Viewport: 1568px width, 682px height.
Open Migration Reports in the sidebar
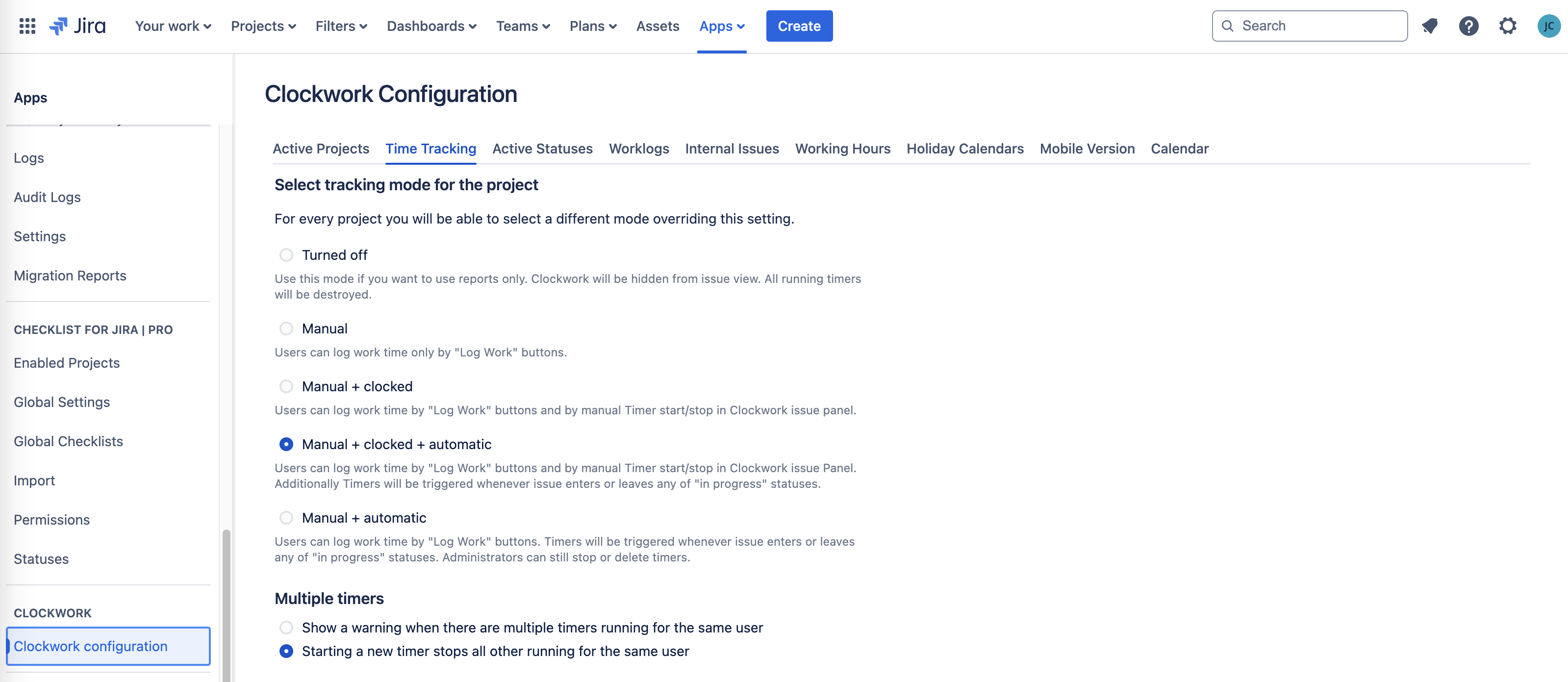click(70, 276)
